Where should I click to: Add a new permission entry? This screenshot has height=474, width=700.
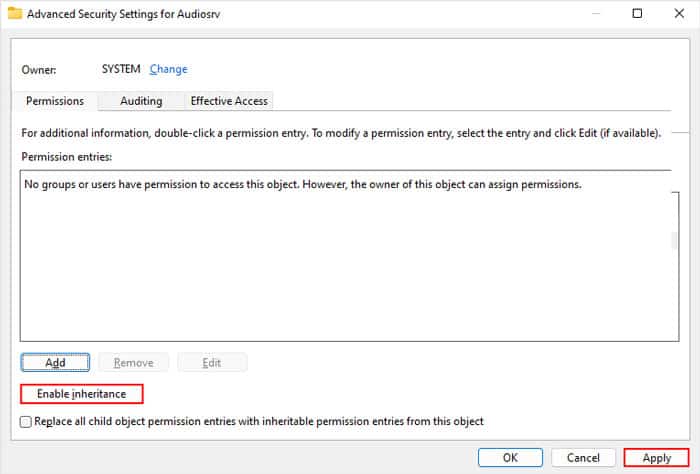(55, 362)
